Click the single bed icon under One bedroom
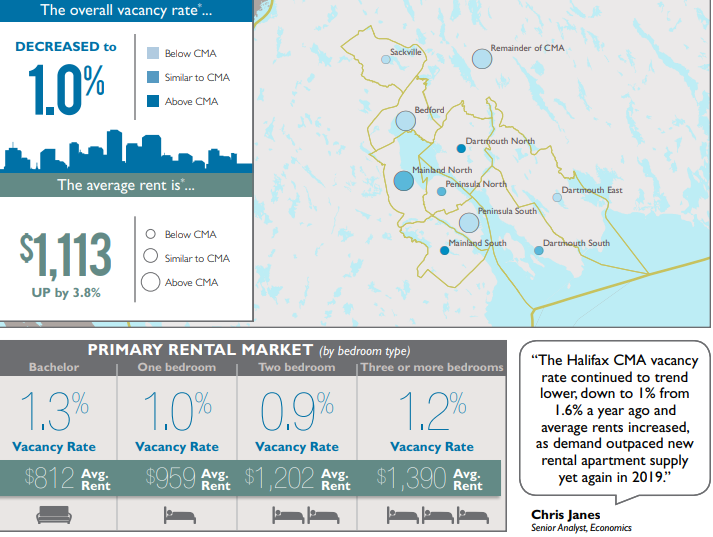 coord(177,515)
